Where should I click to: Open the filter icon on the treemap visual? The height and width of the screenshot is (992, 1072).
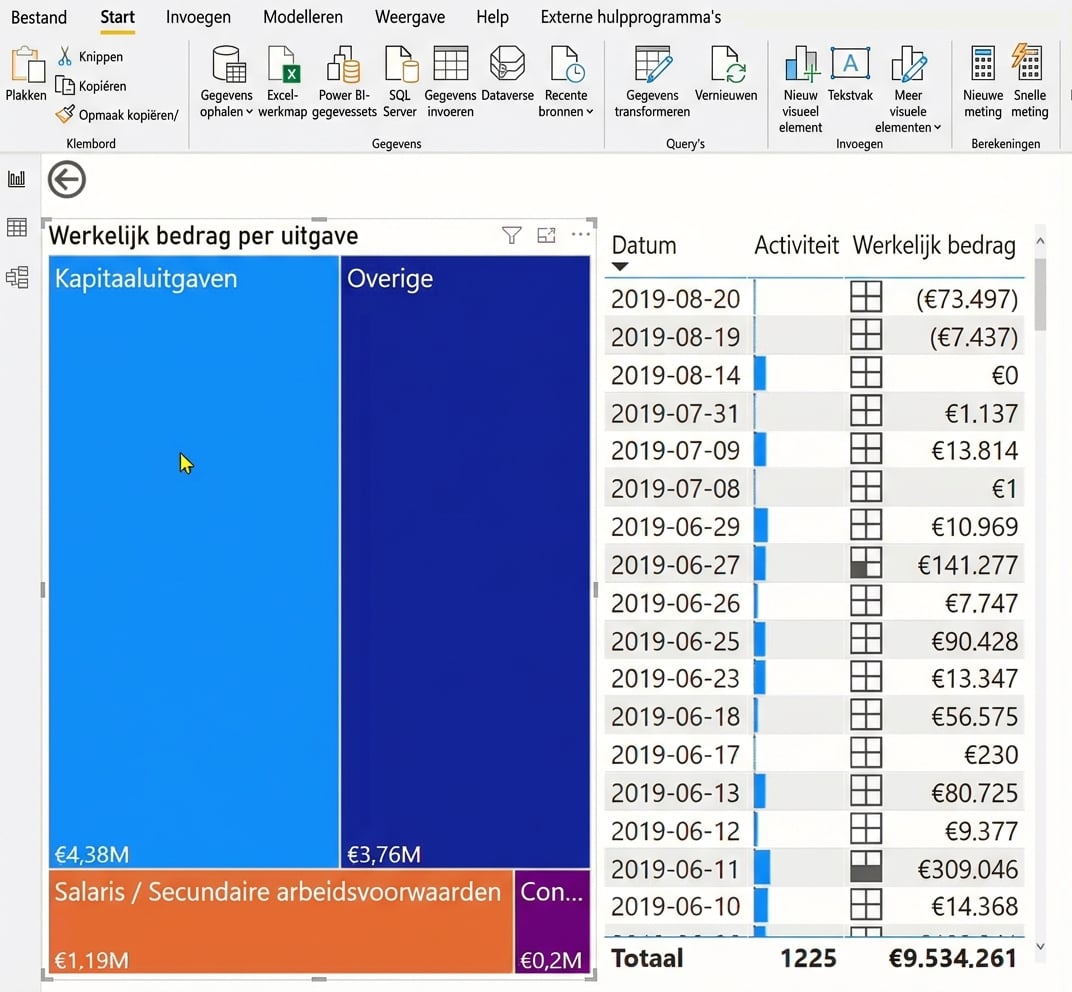pyautogui.click(x=511, y=235)
